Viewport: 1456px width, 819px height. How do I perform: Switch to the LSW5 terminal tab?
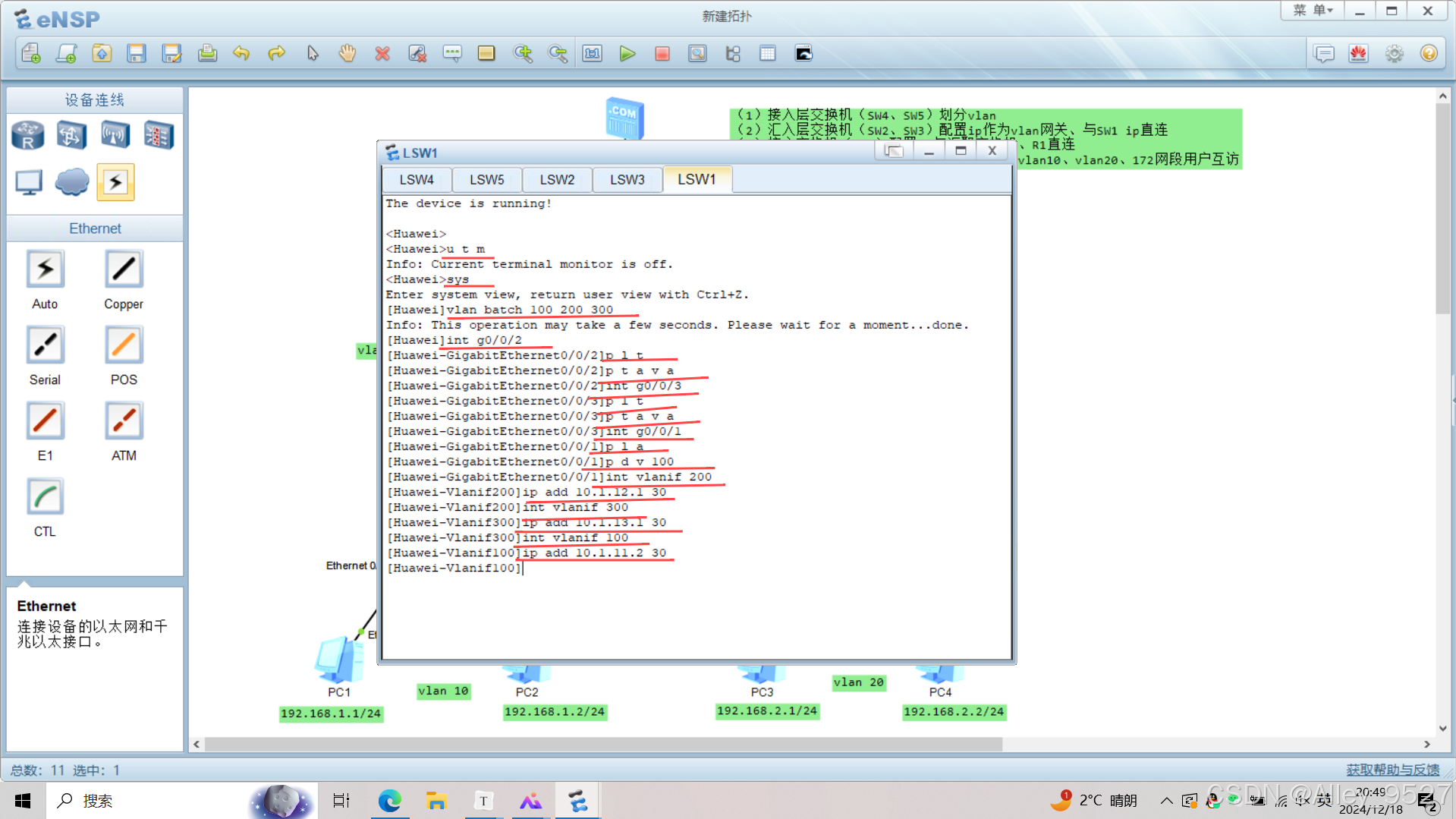click(x=486, y=179)
